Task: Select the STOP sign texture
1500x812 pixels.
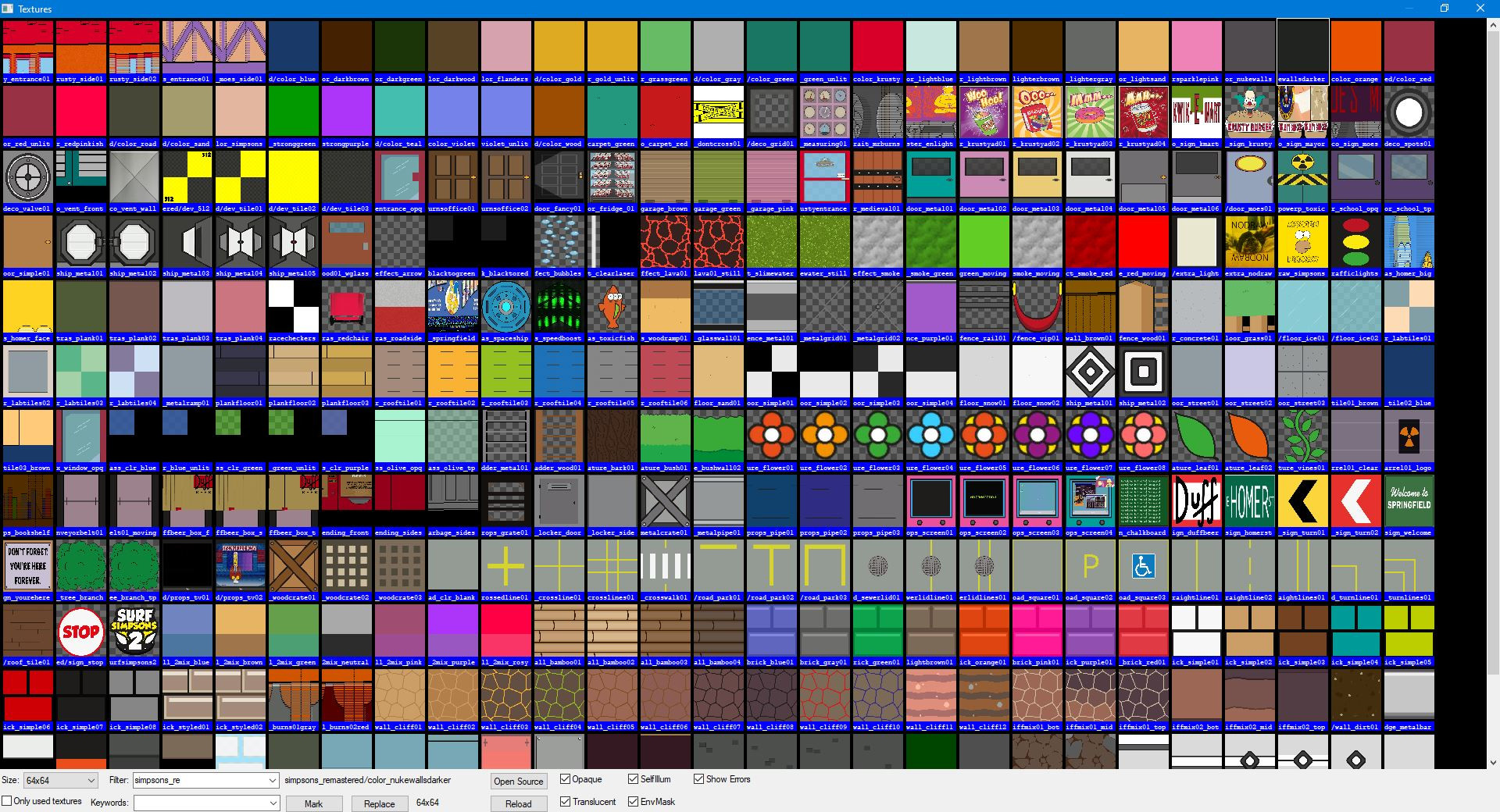Action: click(80, 631)
